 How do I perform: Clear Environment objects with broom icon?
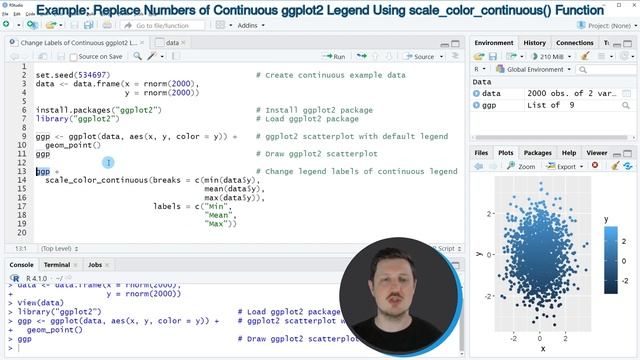585,56
